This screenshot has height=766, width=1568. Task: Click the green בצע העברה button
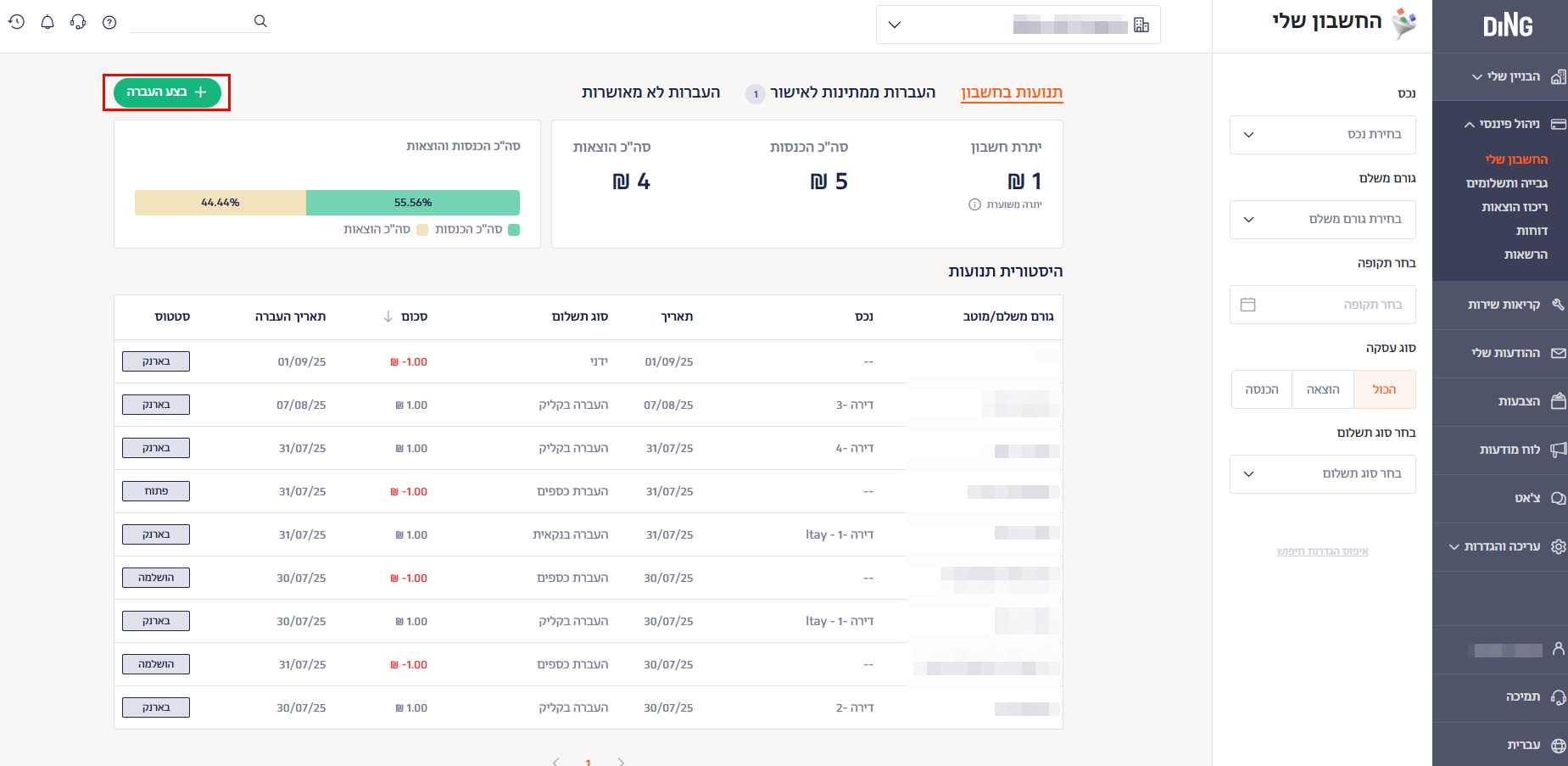(167, 92)
